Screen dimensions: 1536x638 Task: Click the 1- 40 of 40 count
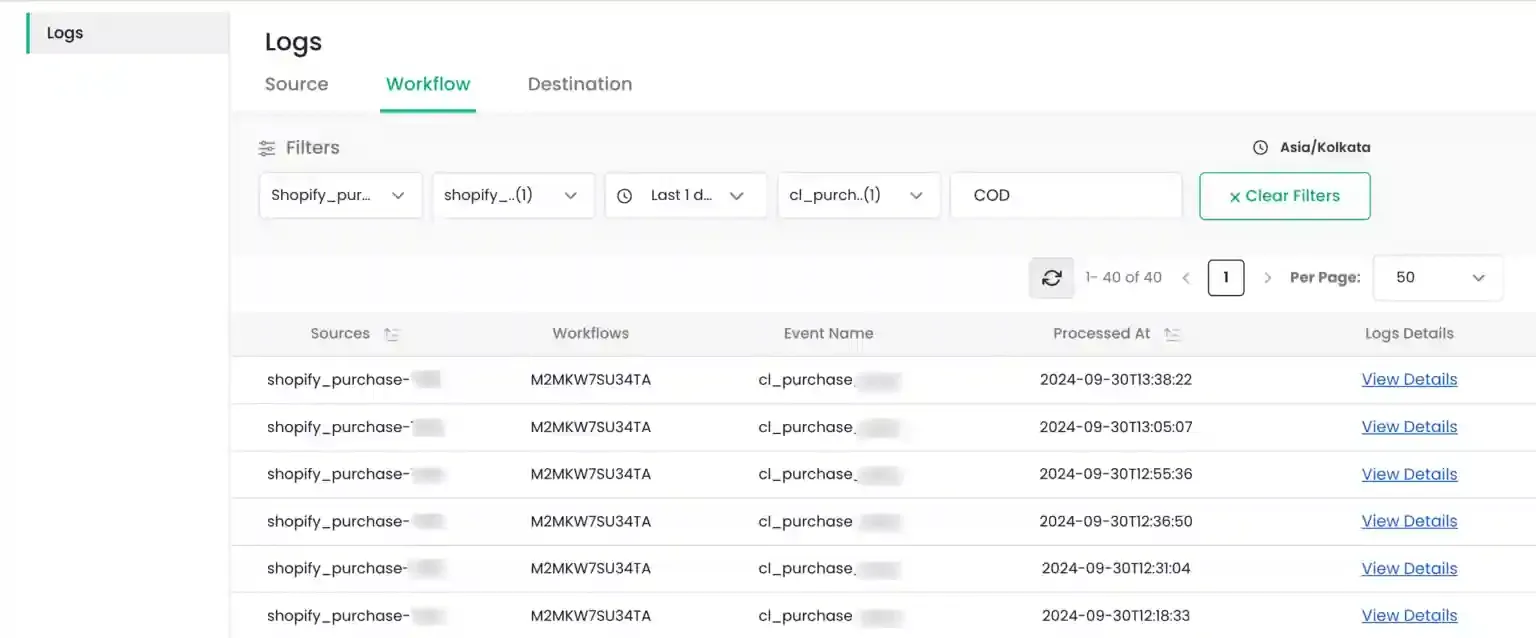click(x=1124, y=278)
